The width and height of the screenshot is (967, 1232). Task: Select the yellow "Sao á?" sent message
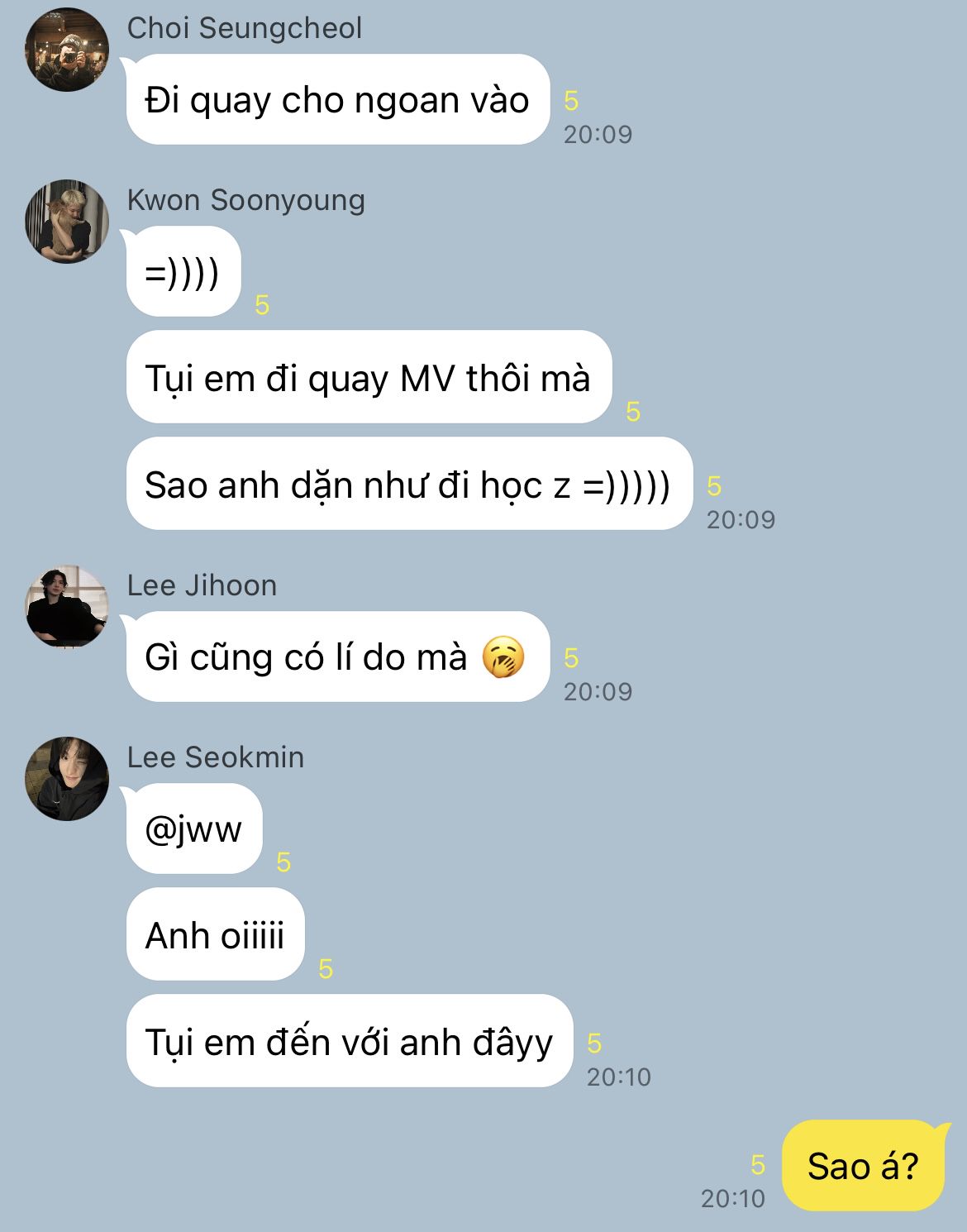[x=865, y=1166]
